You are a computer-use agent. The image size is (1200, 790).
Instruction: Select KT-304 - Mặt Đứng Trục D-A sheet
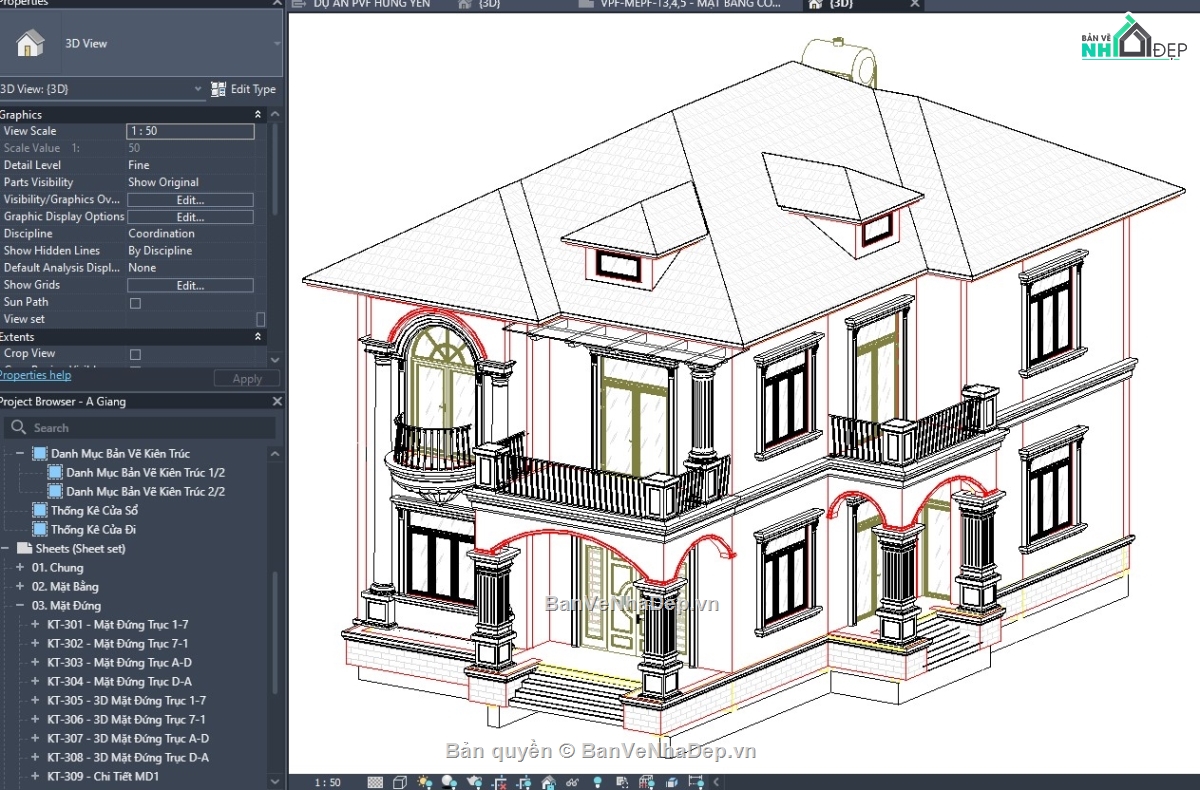pos(119,681)
